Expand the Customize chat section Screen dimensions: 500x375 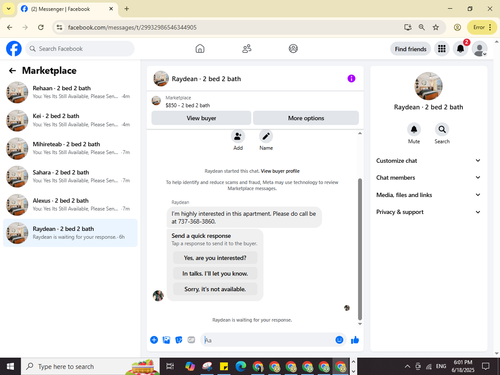(428, 161)
